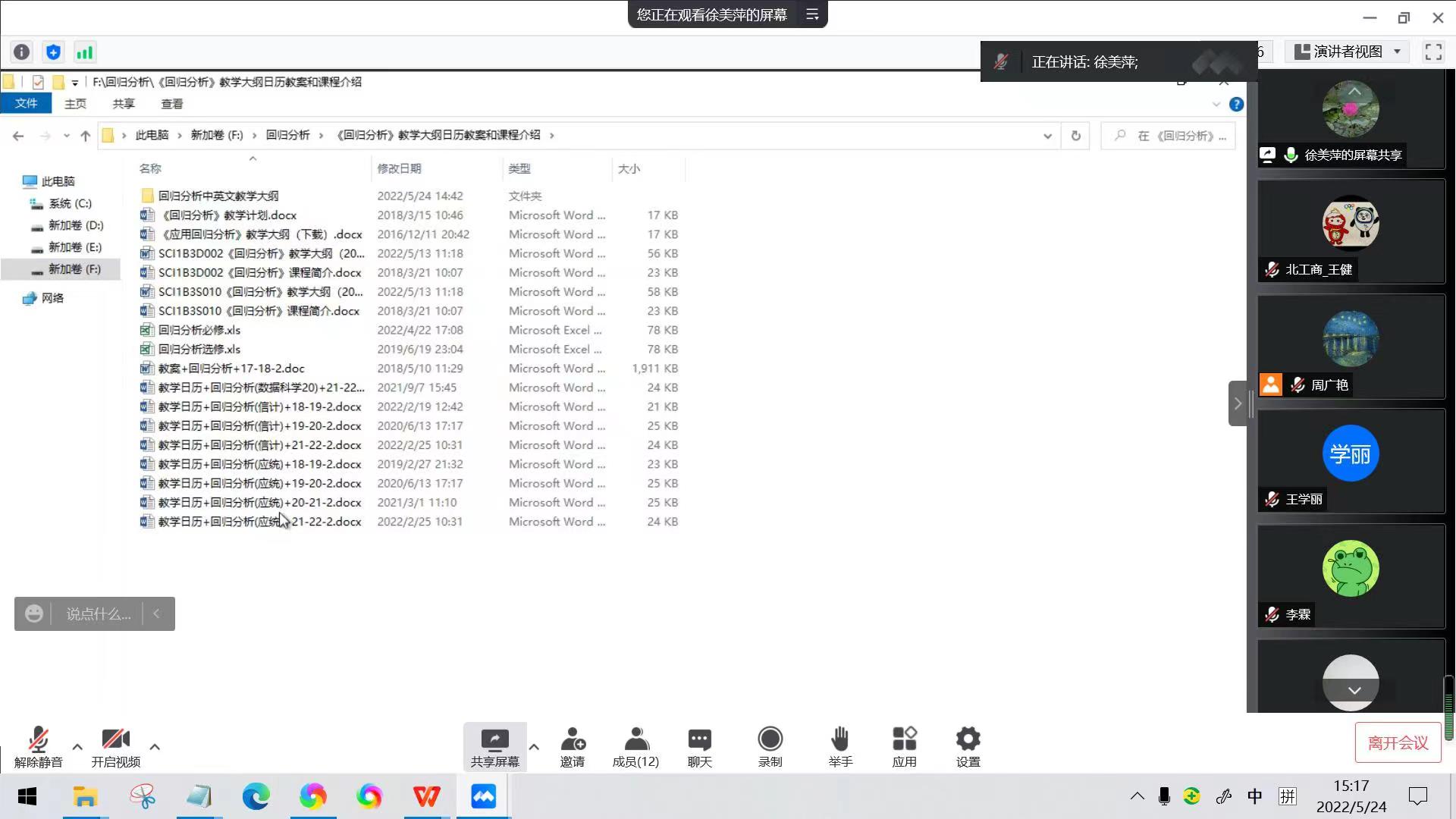Click the Leave Meeting (离开会议) button
The height and width of the screenshot is (819, 1456).
(x=1397, y=743)
